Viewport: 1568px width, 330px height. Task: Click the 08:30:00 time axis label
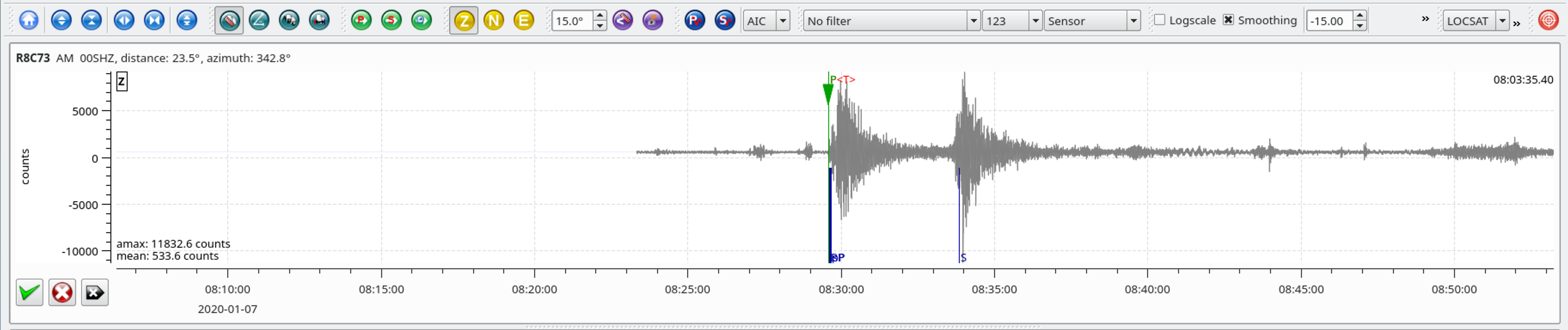[x=841, y=289]
